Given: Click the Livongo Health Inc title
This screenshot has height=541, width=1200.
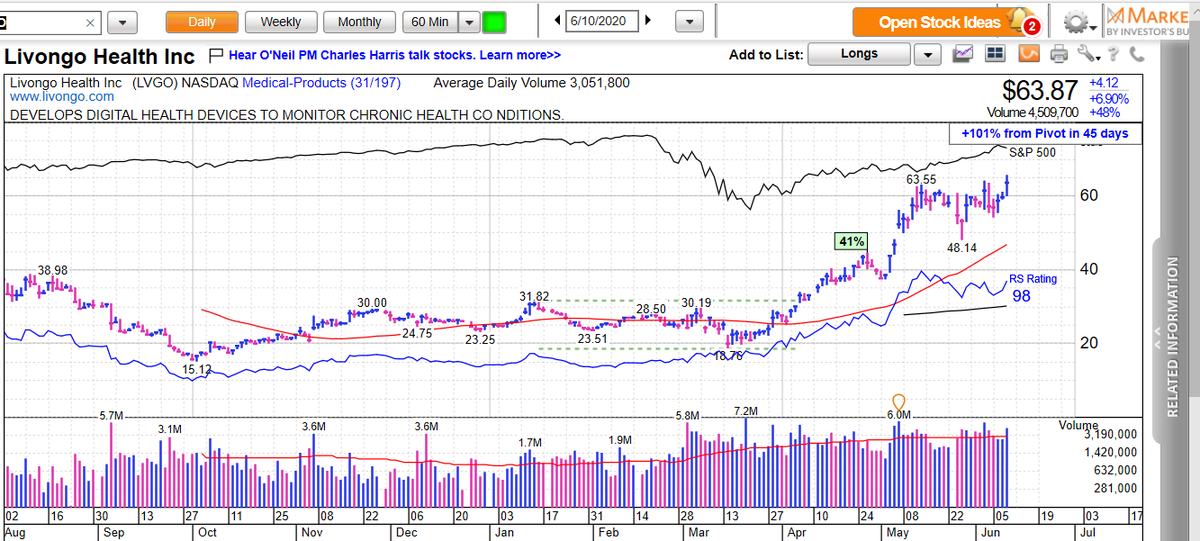Looking at the screenshot, I should pyautogui.click(x=99, y=56).
